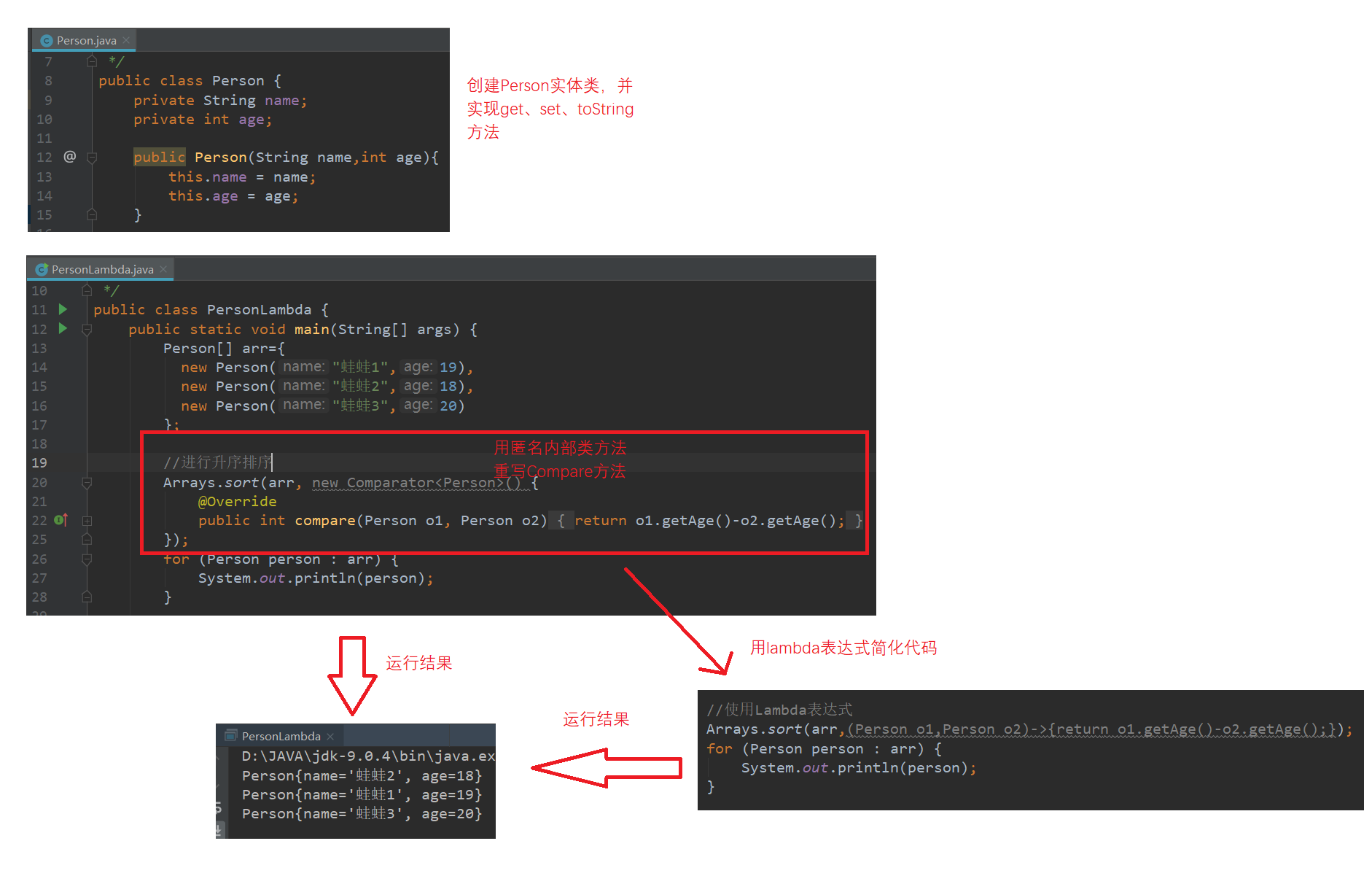Image resolution: width=1372 pixels, height=884 pixels.
Task: Click the class icon on PersonLambda.java tab
Action: coord(42,269)
